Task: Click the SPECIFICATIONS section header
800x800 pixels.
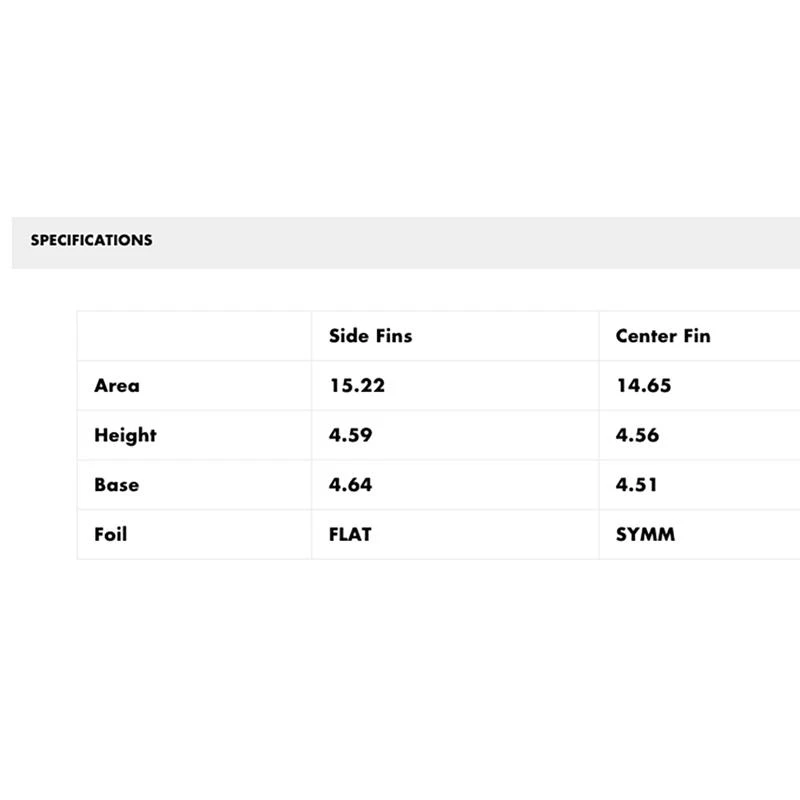Action: click(91, 241)
